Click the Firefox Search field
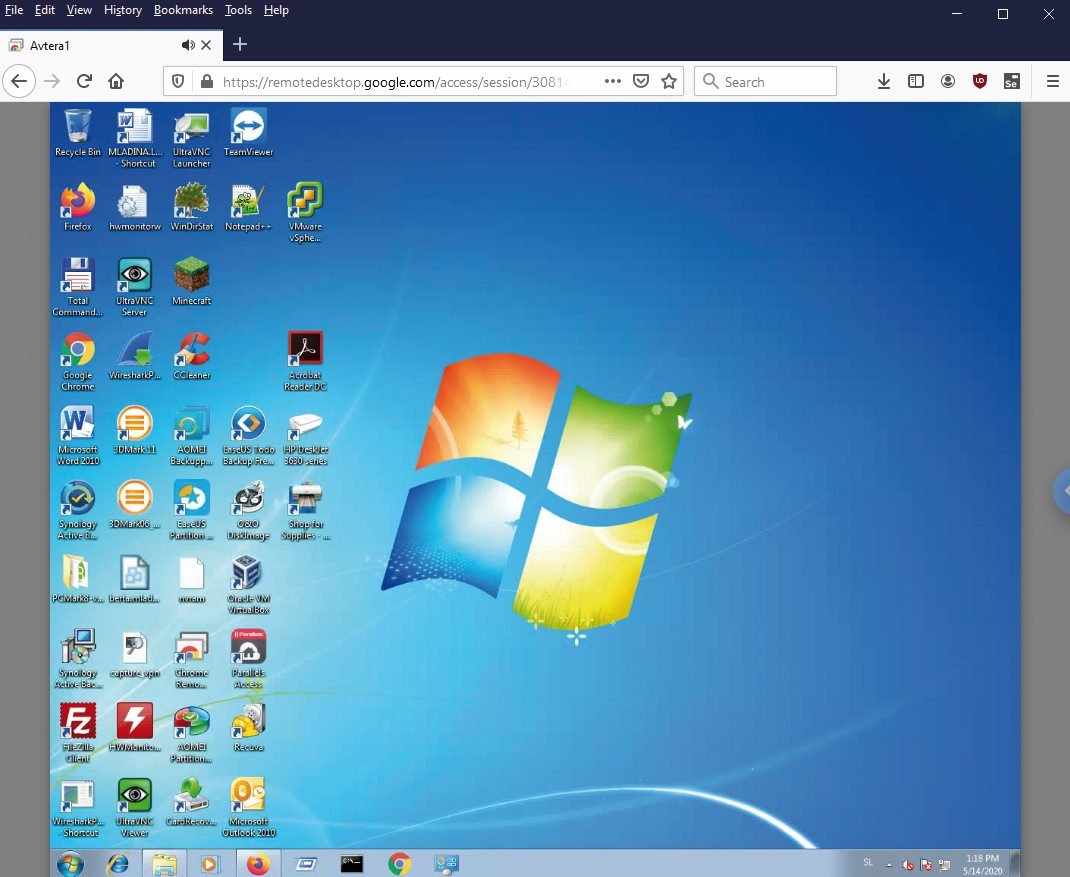 point(765,82)
